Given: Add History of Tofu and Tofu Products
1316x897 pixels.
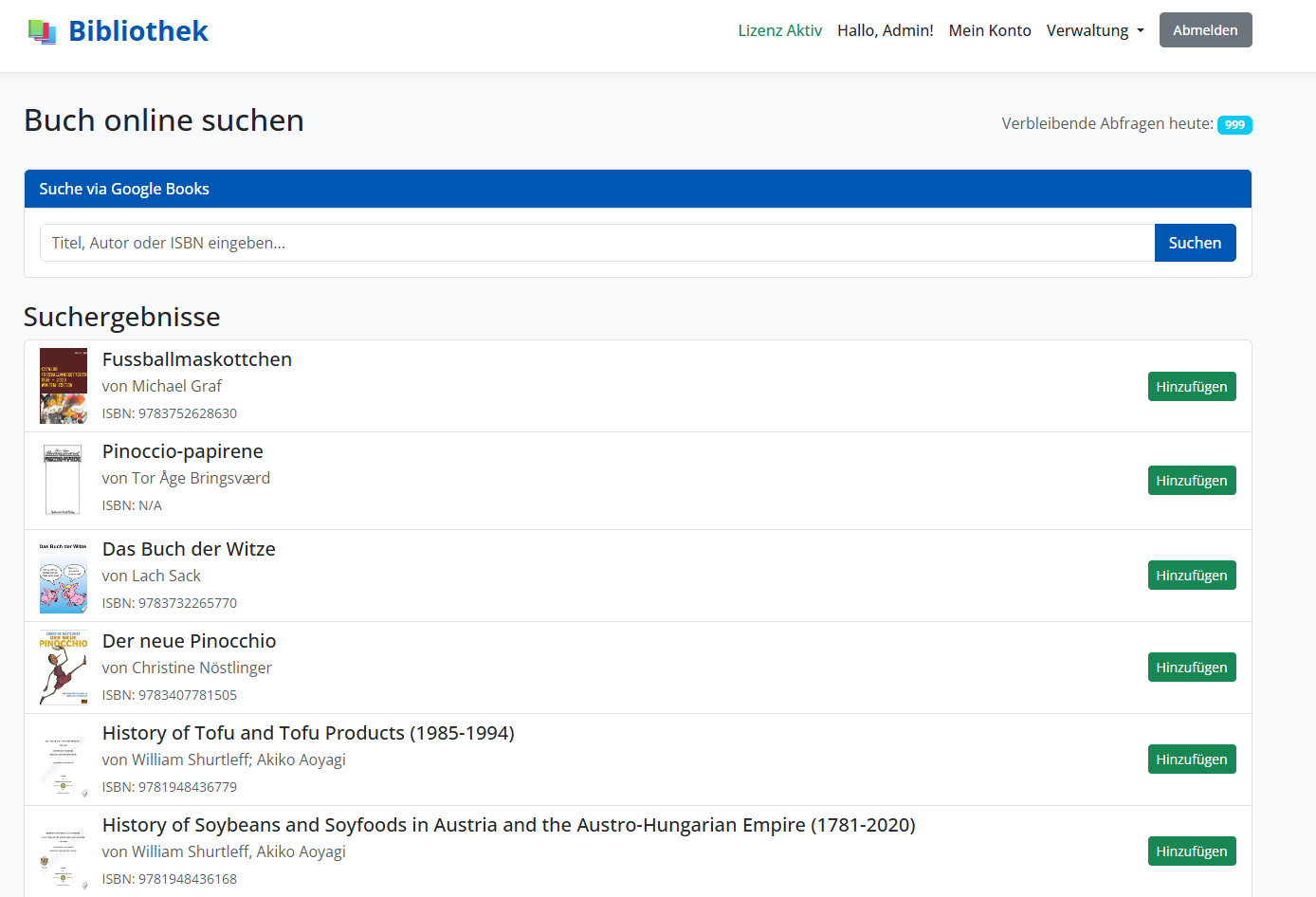Looking at the screenshot, I should tap(1192, 759).
